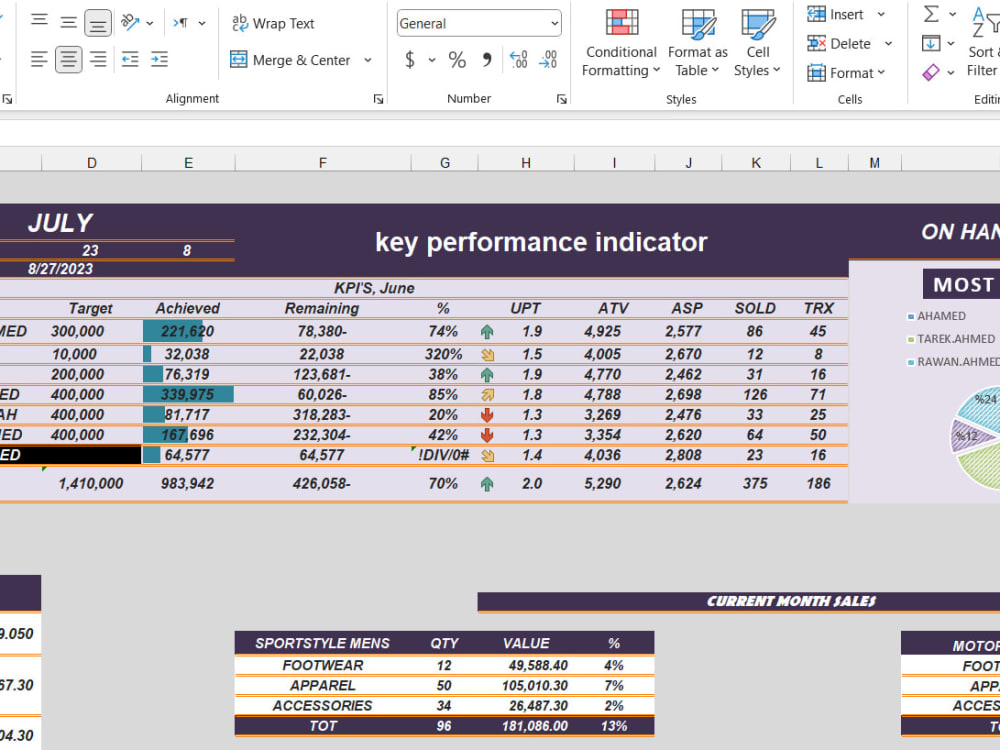
Task: Open Conditional Formatting options
Action: click(620, 44)
